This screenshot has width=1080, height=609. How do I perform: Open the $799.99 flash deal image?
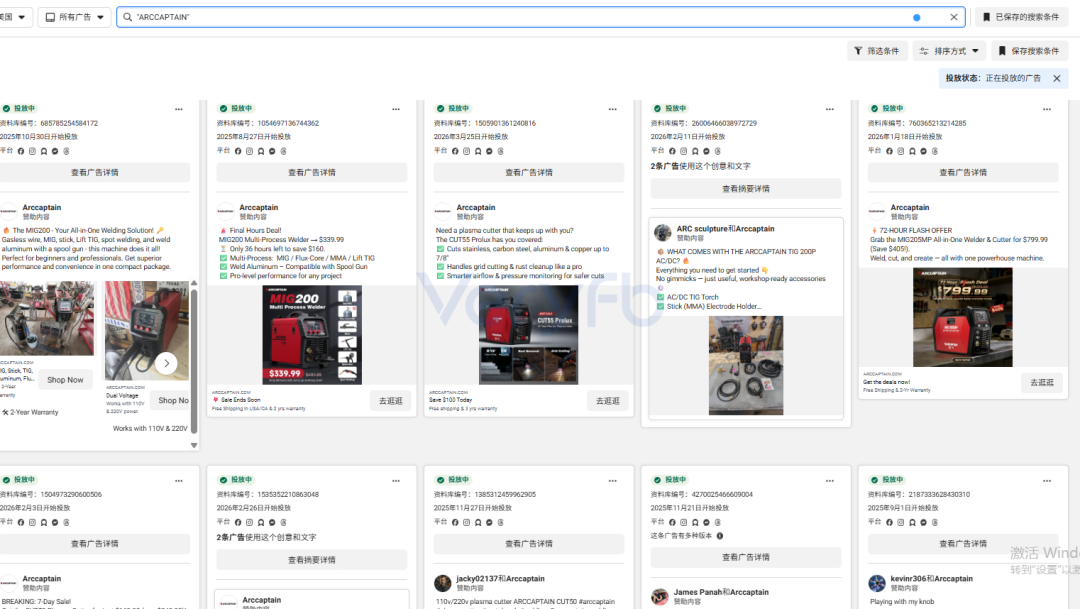tap(963, 317)
